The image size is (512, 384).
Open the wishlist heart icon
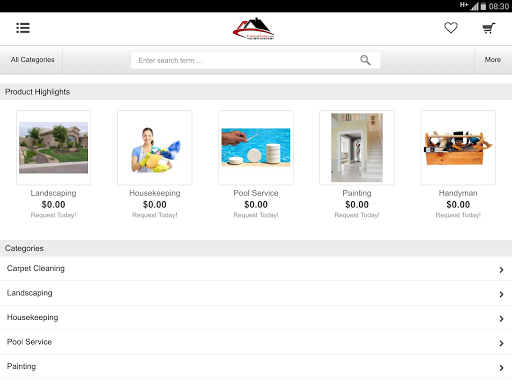[451, 28]
